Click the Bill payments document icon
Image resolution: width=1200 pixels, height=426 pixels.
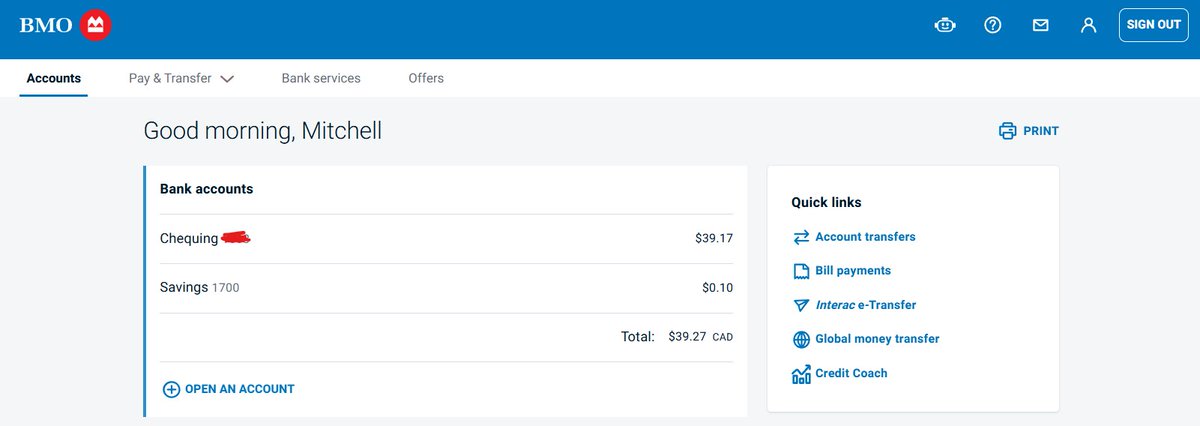(801, 271)
